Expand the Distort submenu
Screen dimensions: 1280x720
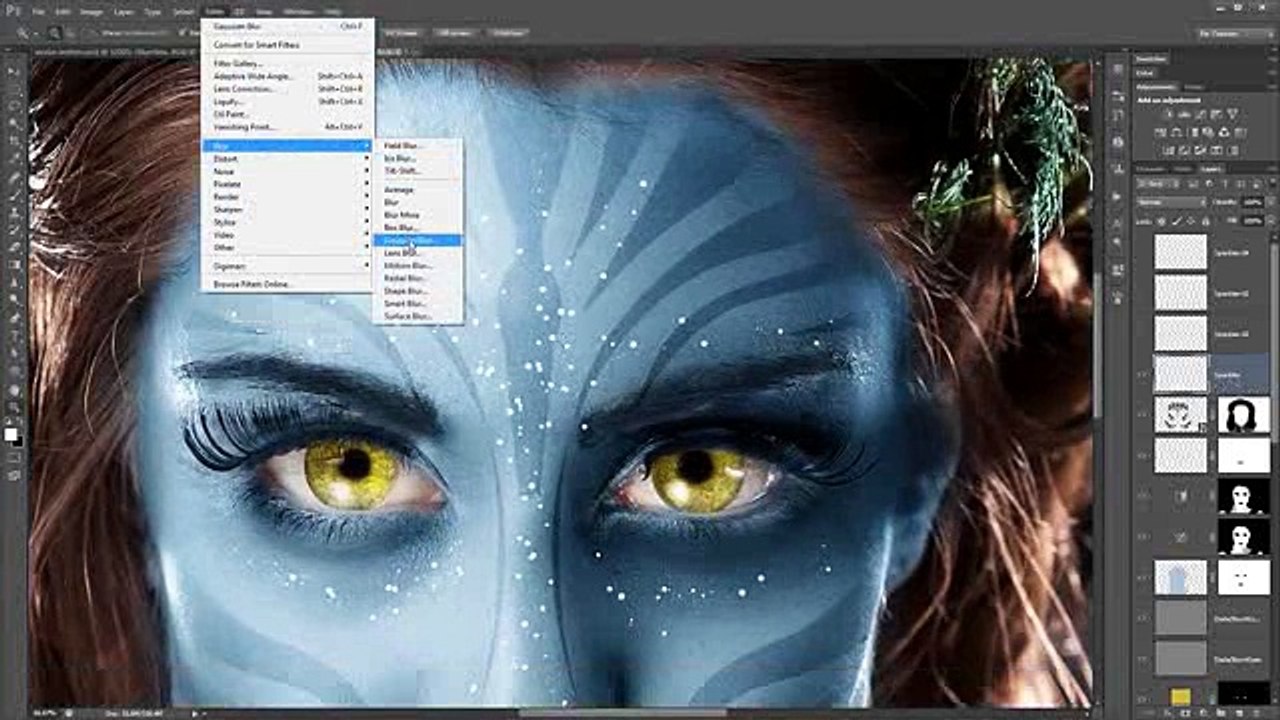pos(287,159)
